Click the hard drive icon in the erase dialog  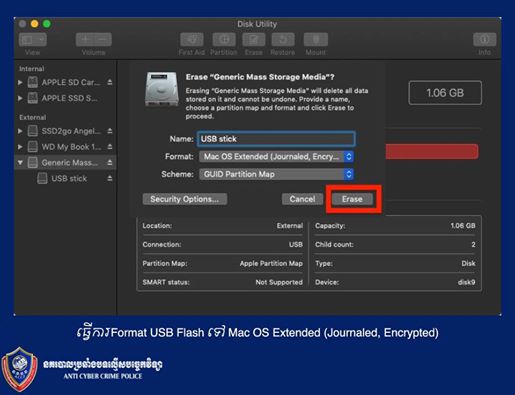162,89
